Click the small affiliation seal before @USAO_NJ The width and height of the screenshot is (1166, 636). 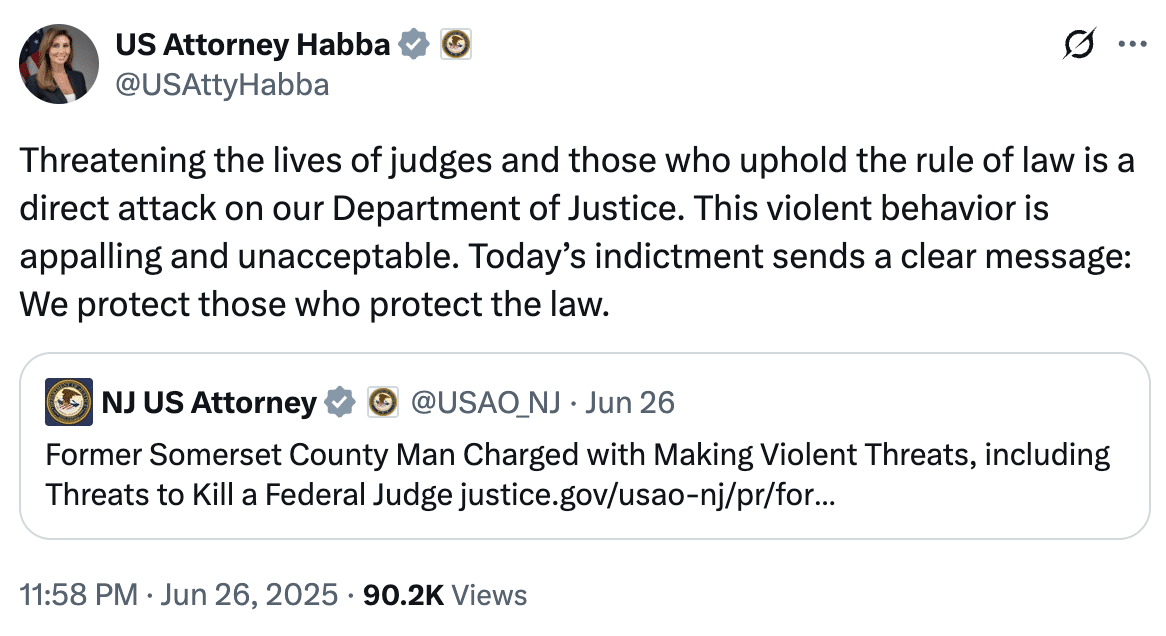point(383,403)
